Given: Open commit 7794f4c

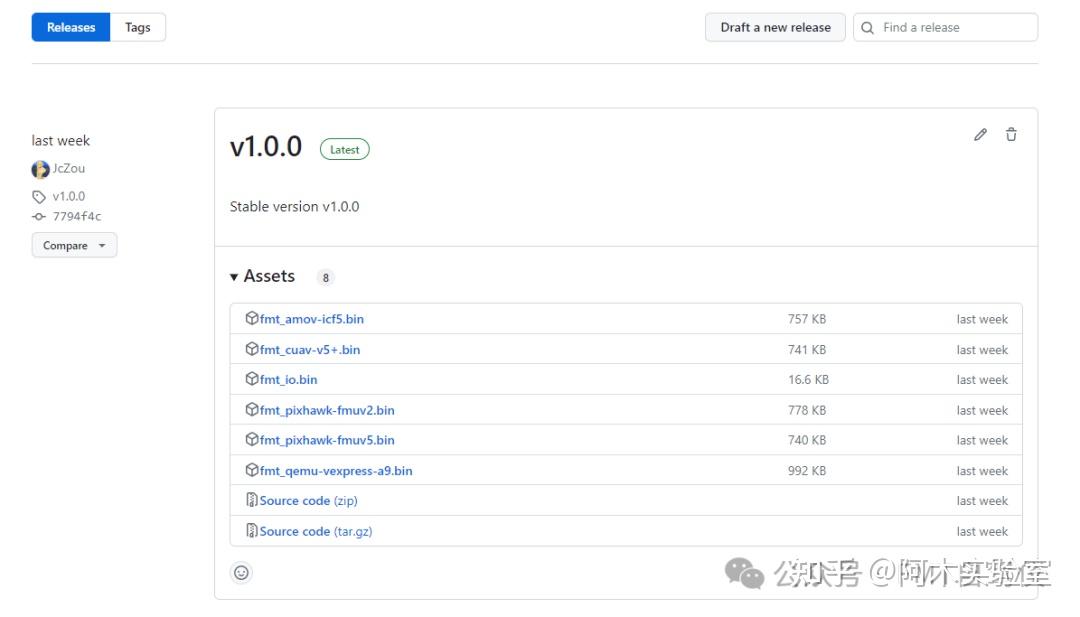Looking at the screenshot, I should 77,216.
